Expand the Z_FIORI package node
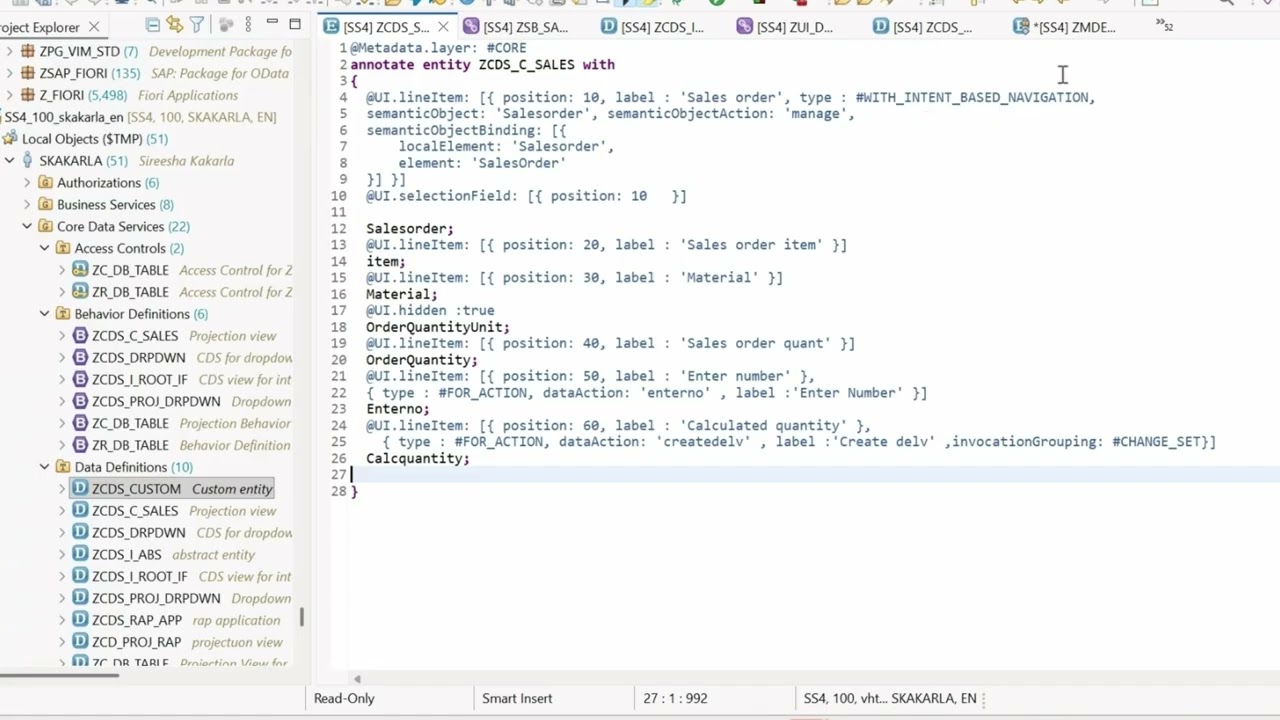The image size is (1280, 720). (x=10, y=95)
